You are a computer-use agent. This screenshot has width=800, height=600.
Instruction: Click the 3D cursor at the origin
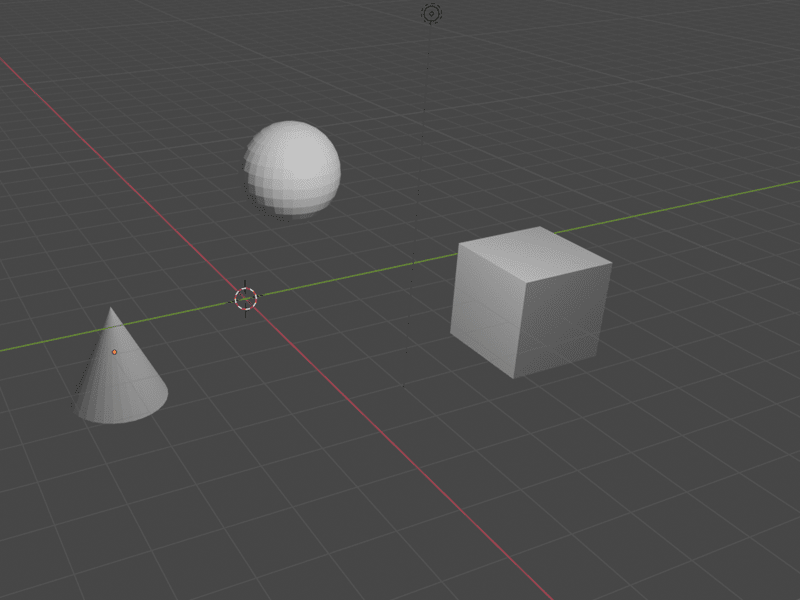[x=245, y=298]
